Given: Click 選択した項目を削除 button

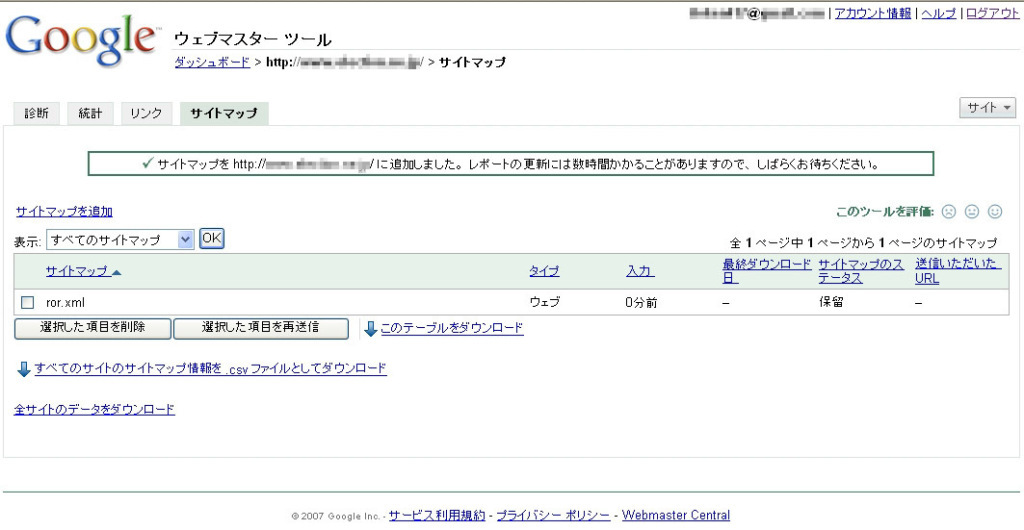Looking at the screenshot, I should pyautogui.click(x=93, y=329).
